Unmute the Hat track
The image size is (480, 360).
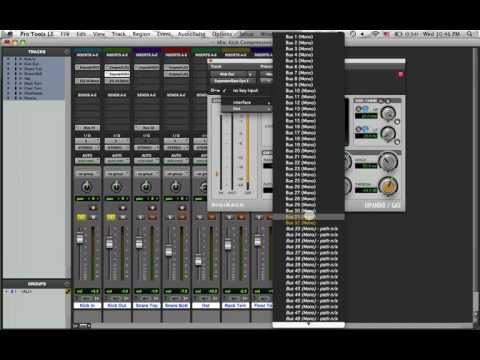coord(212,217)
